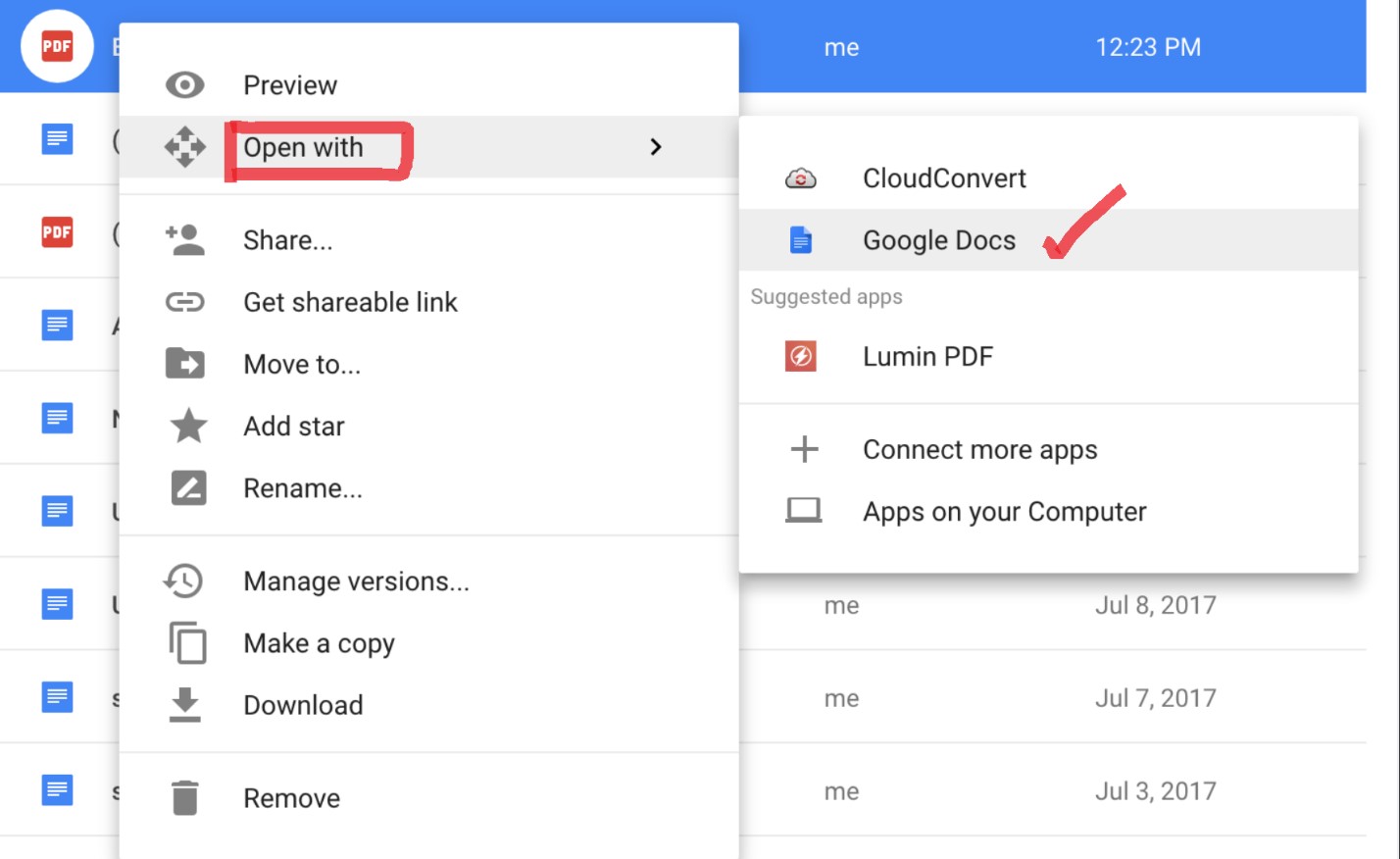Image resolution: width=1400 pixels, height=859 pixels.
Task: Click Apps on your Computer
Action: pyautogui.click(x=1004, y=511)
